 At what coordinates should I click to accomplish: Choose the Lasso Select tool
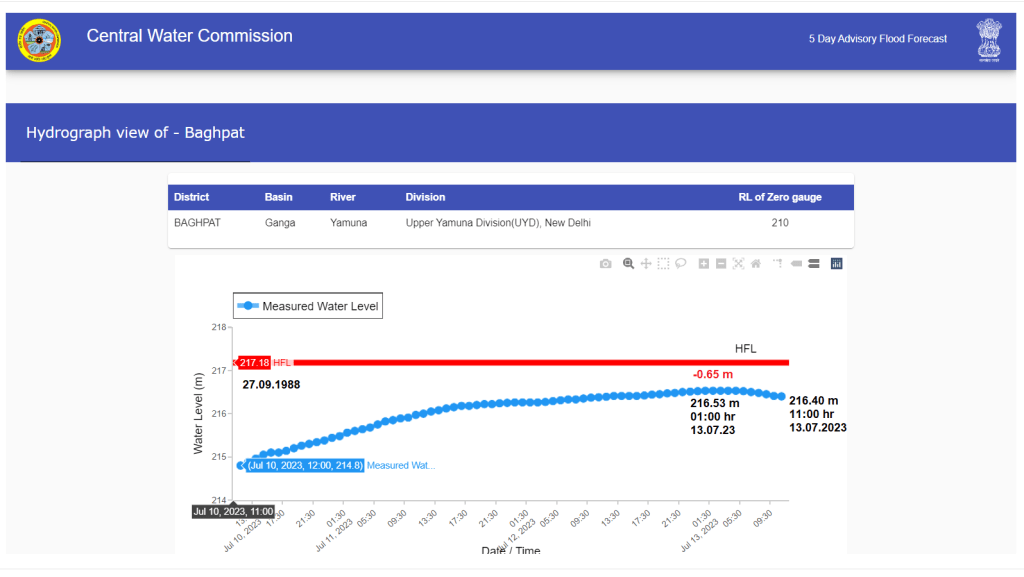(x=680, y=264)
